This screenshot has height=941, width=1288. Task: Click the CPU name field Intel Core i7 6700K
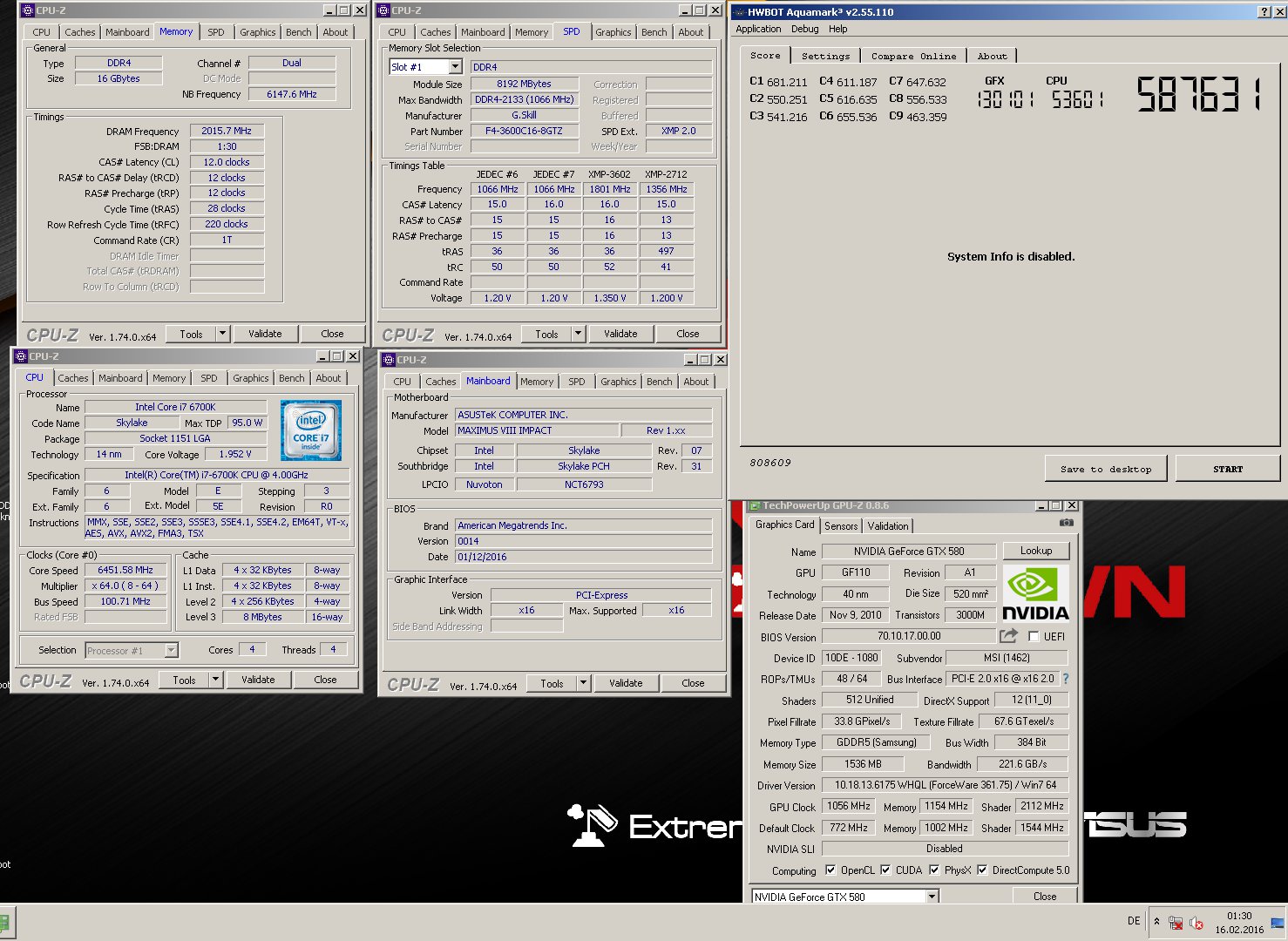click(175, 407)
